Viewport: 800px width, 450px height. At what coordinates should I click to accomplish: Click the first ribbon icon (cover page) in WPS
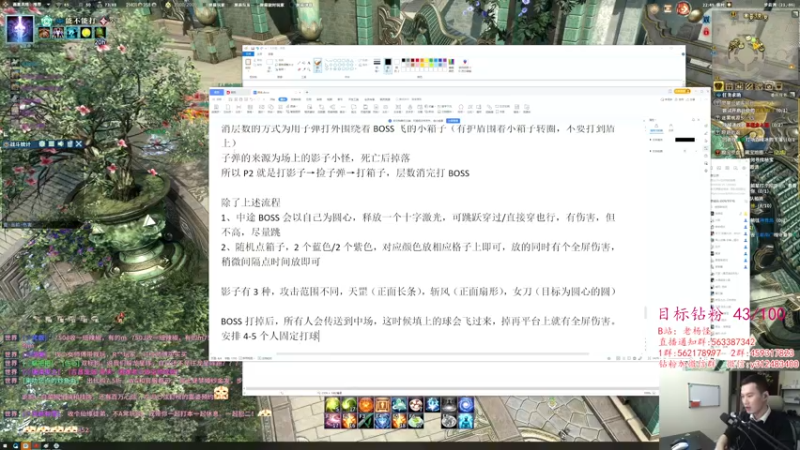tap(216, 108)
